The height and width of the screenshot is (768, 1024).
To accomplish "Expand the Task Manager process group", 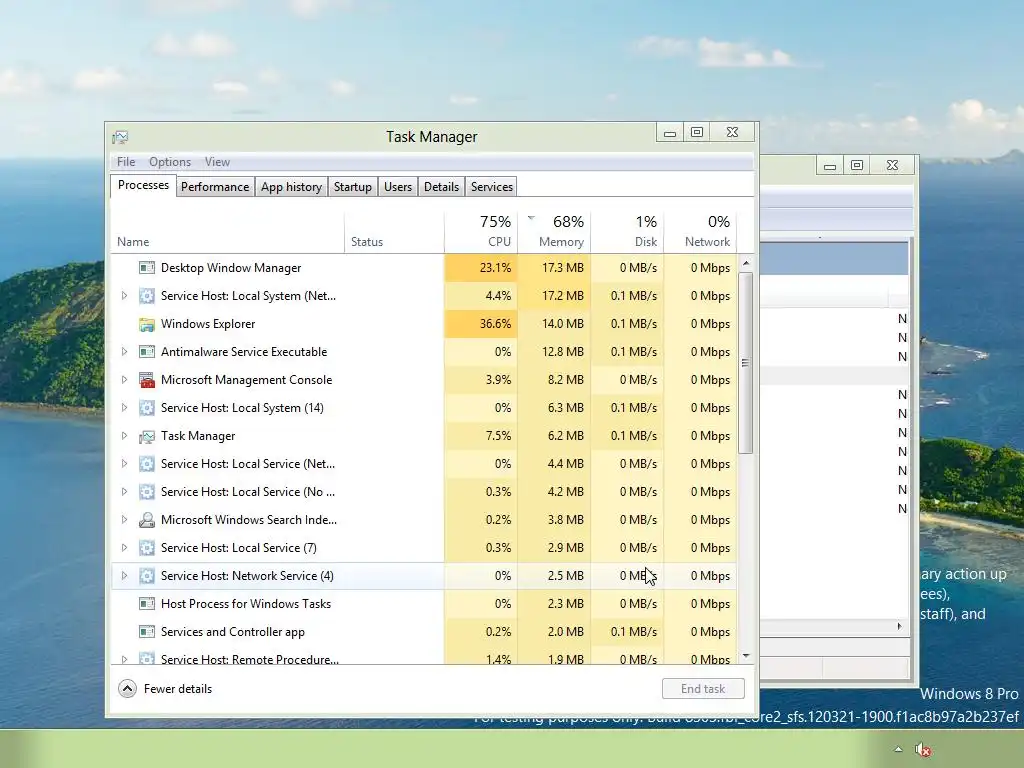I will coord(124,436).
